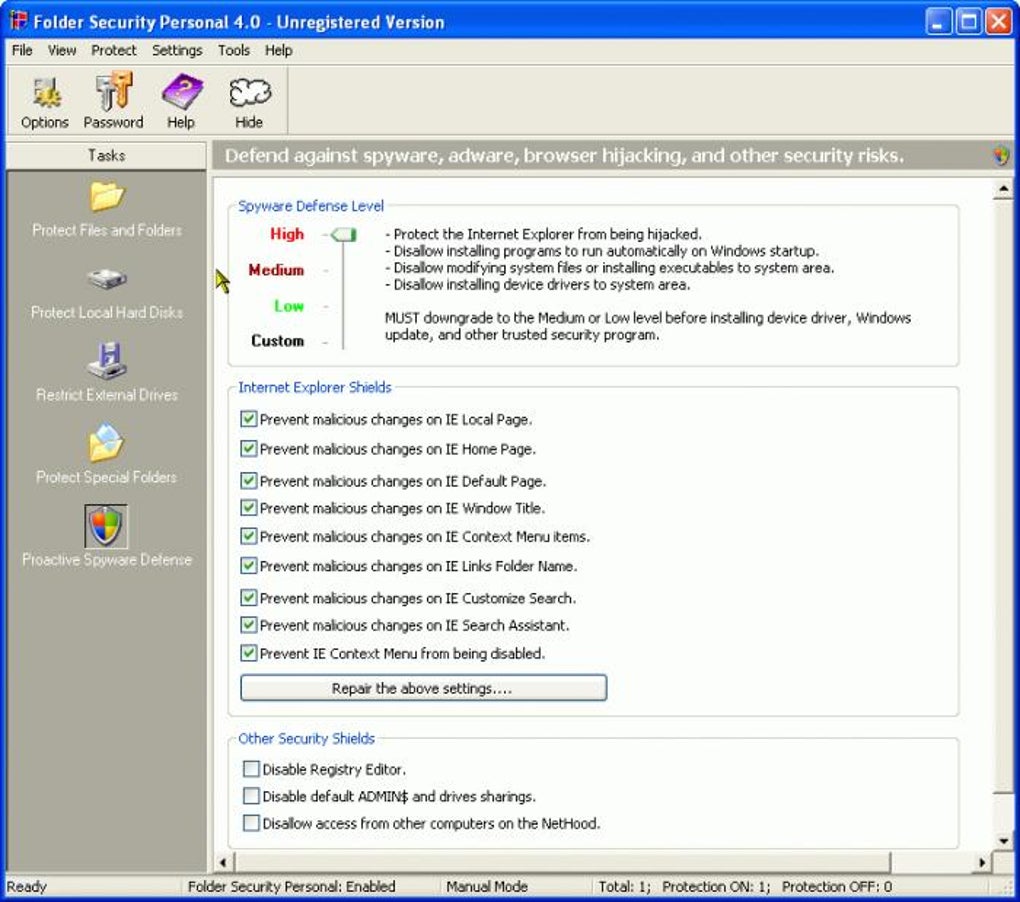1020x902 pixels.
Task: Click the vertical scrollbar up arrow
Action: (x=1004, y=189)
